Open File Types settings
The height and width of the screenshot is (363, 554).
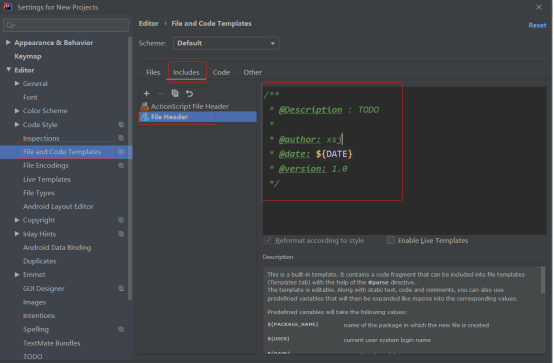[x=39, y=193]
